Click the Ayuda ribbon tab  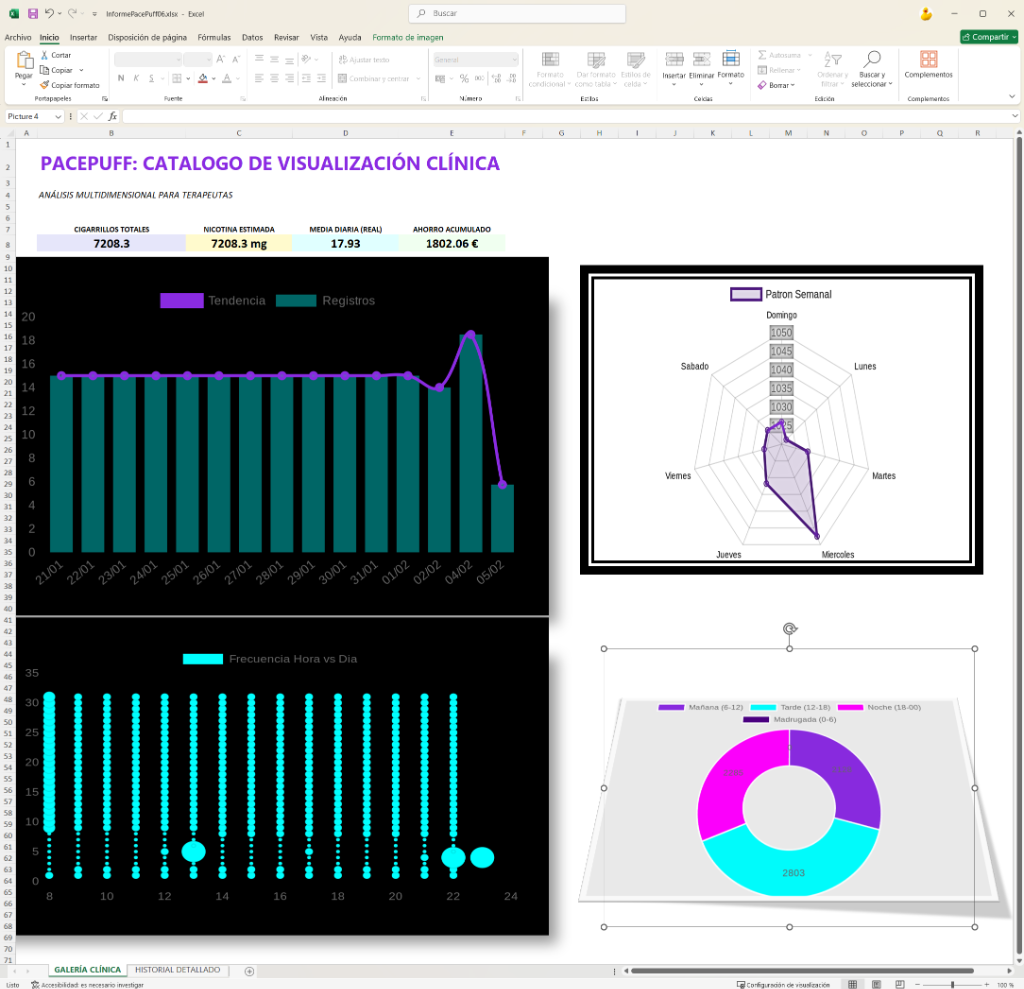click(x=350, y=37)
